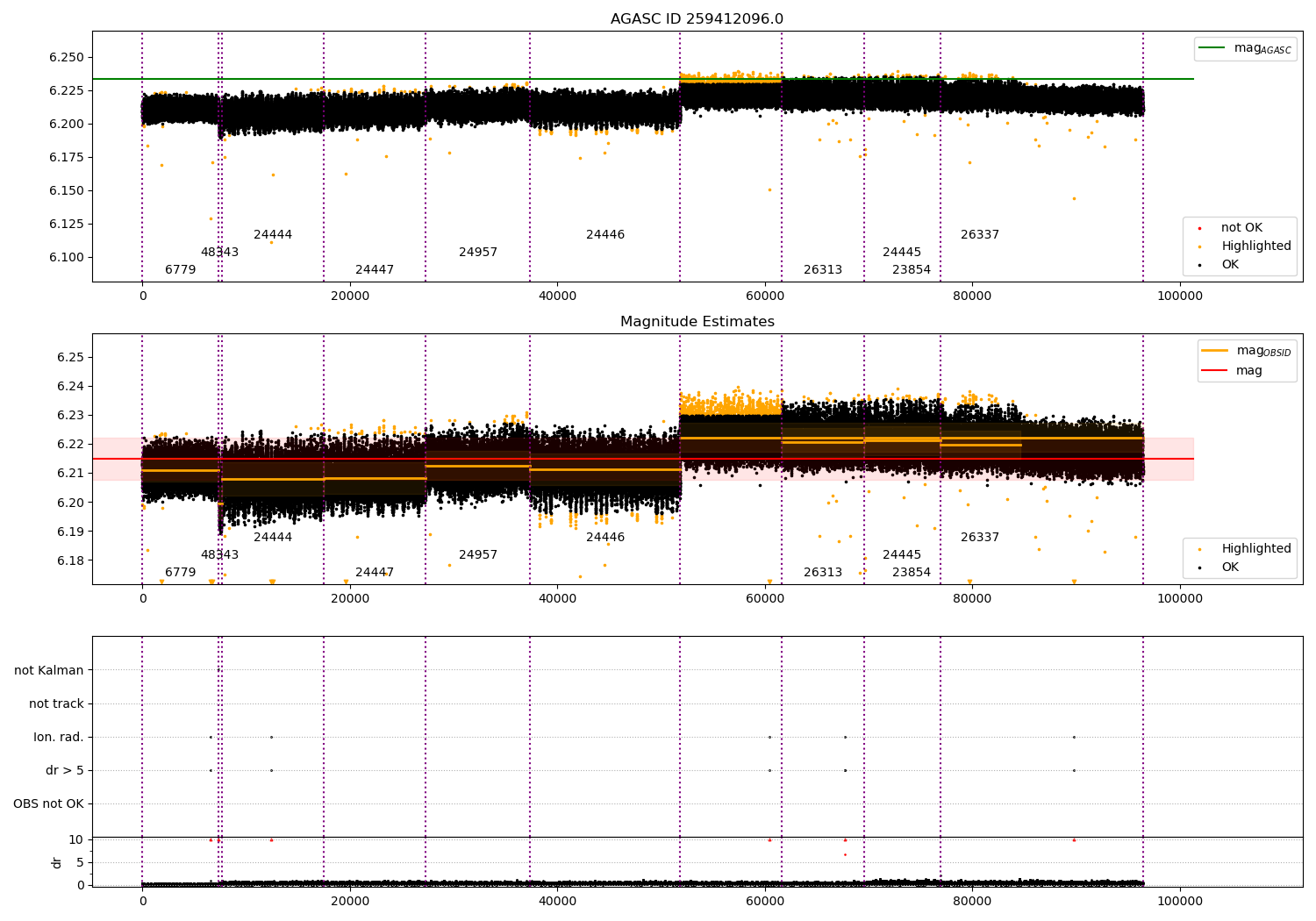
Task: Click the 'Ion. rad.' axis label
Action: coord(59,737)
